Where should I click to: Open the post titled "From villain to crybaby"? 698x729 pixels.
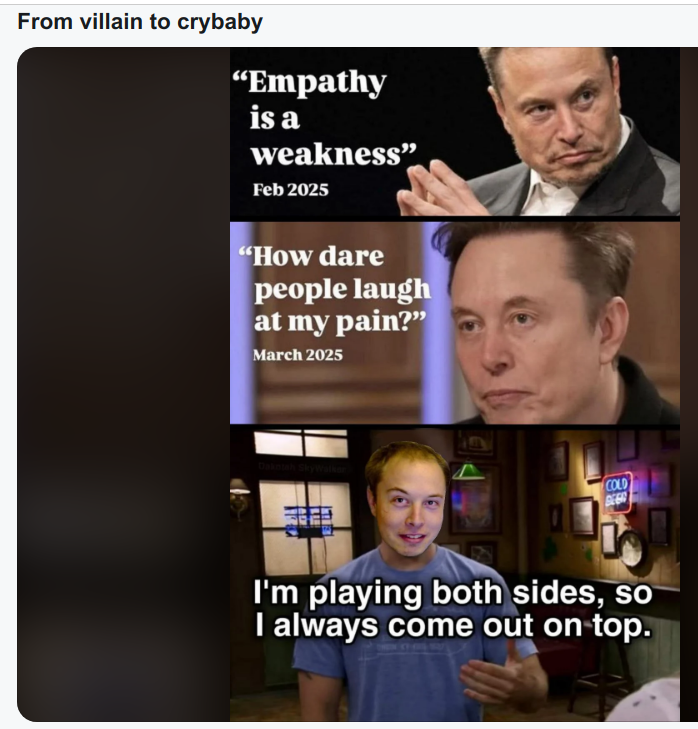pos(140,22)
